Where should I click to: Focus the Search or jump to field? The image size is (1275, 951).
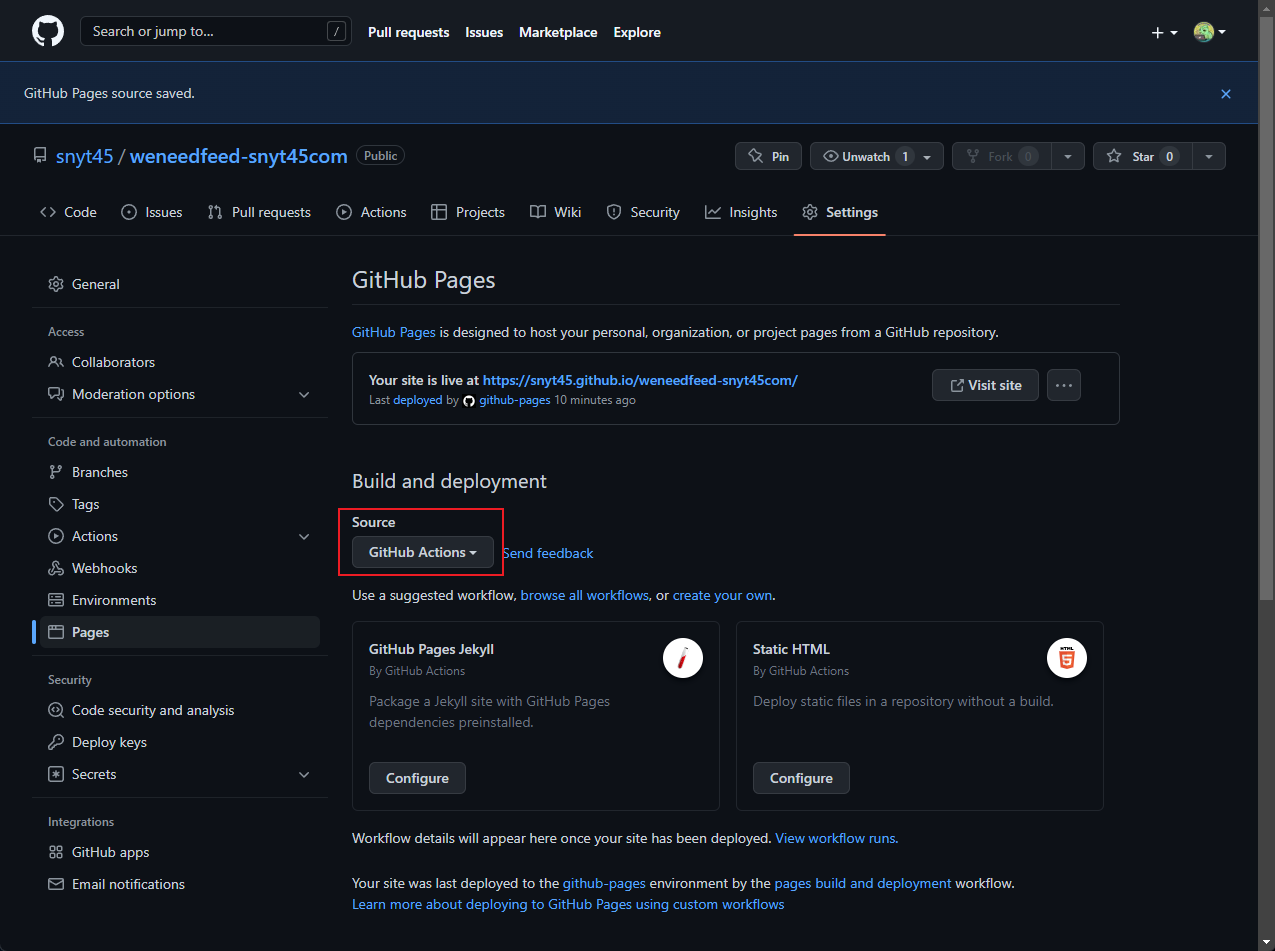[215, 31]
